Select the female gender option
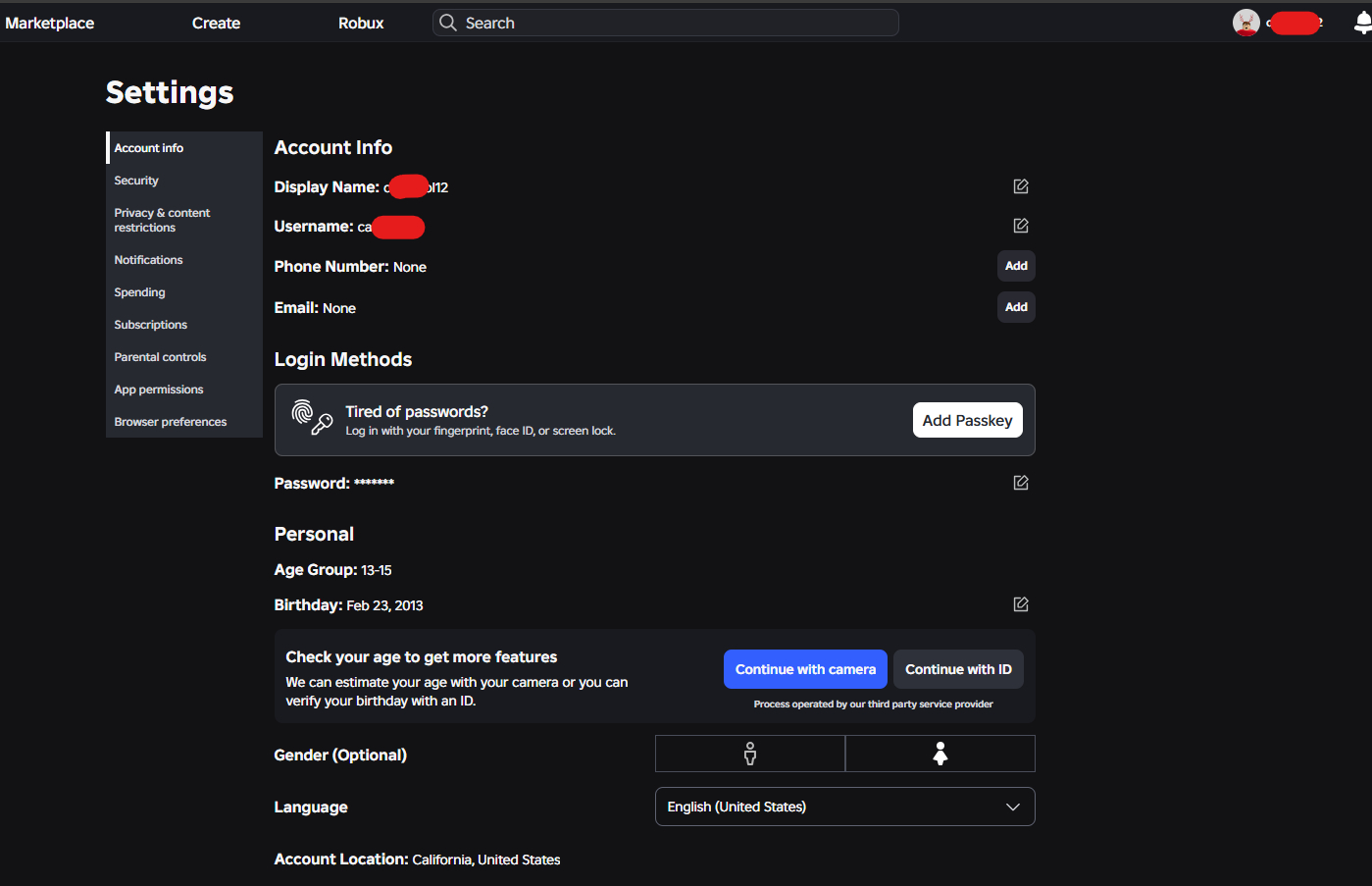This screenshot has height=886, width=1372. point(940,754)
